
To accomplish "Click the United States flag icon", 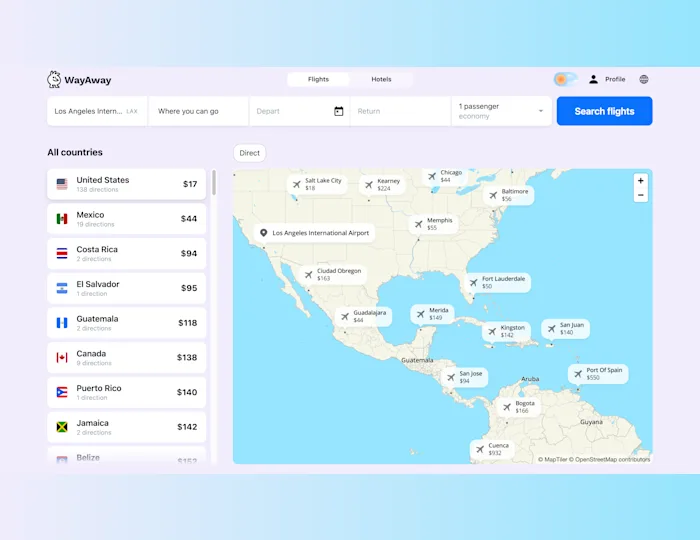I will click(62, 184).
